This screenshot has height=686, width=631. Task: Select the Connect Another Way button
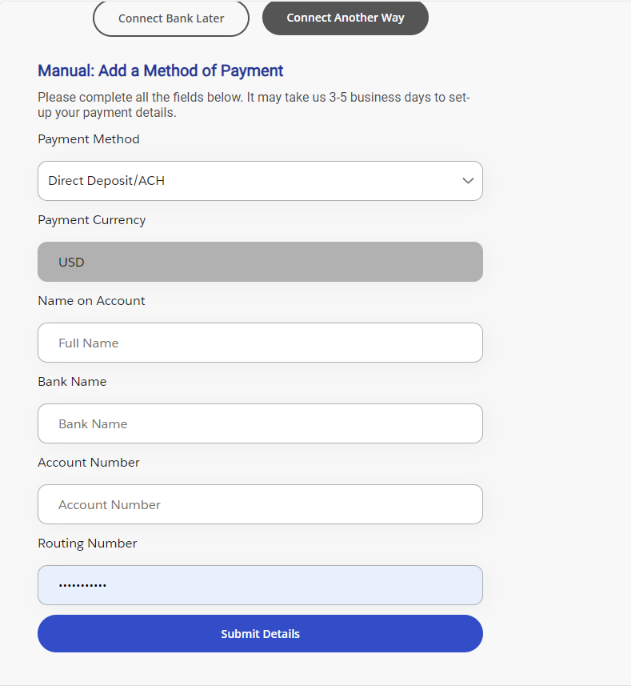345,18
